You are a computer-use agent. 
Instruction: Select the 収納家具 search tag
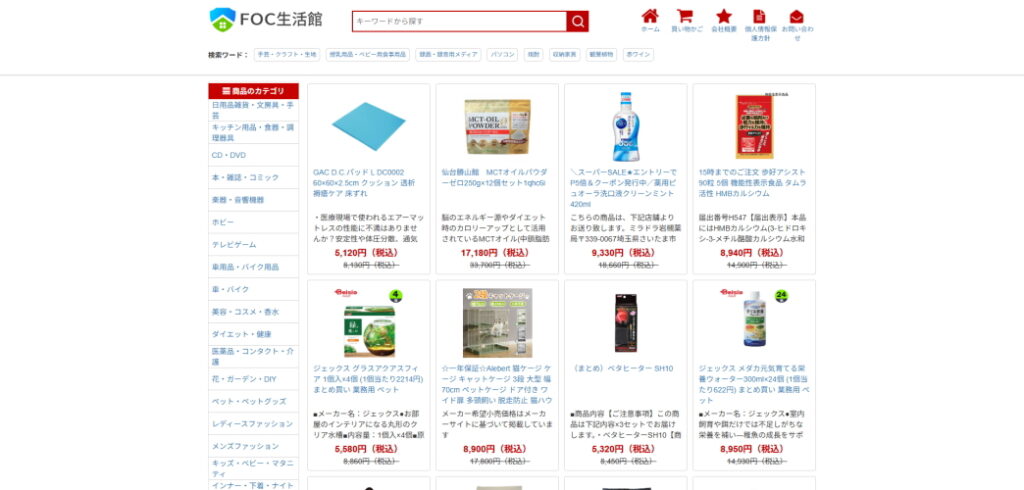[x=564, y=55]
